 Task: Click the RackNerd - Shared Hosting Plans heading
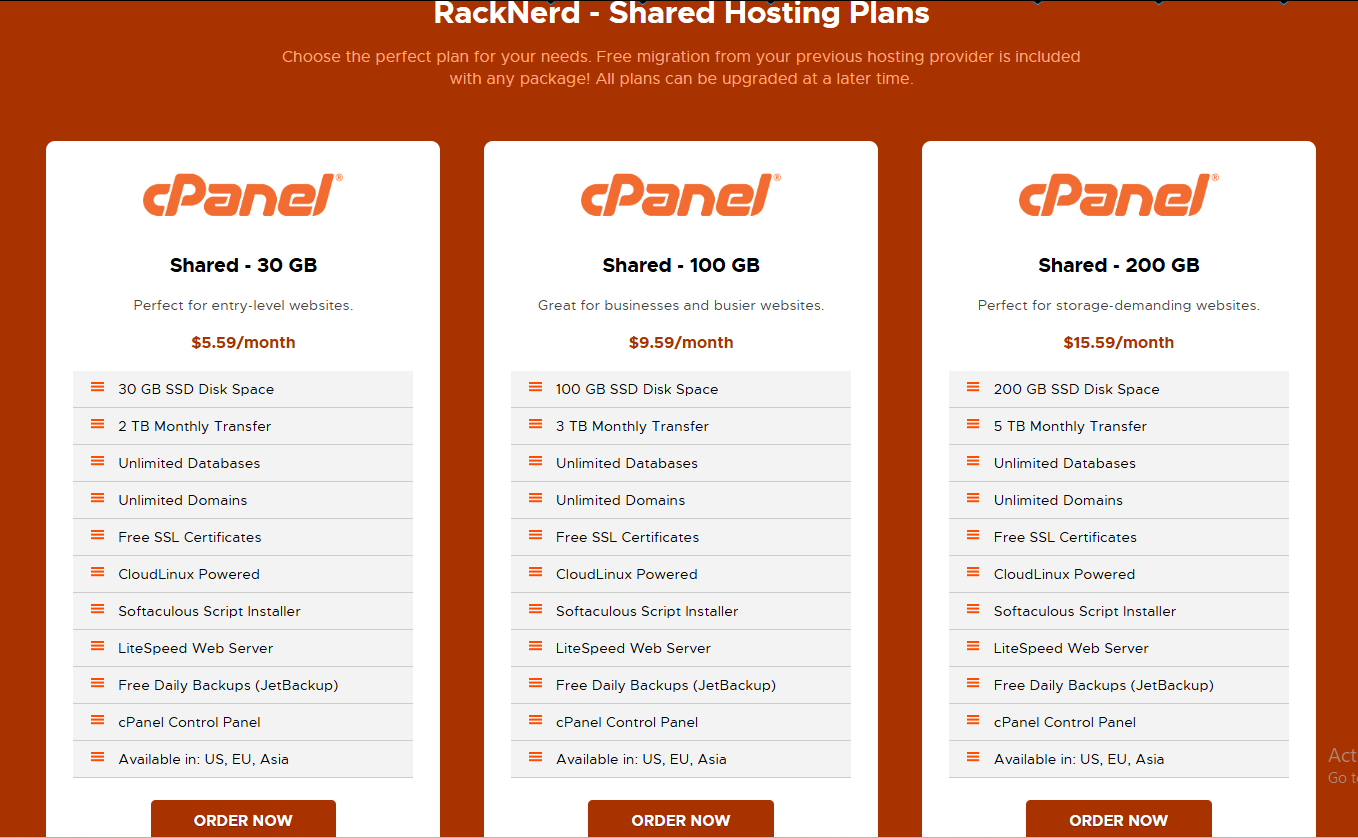(x=681, y=14)
